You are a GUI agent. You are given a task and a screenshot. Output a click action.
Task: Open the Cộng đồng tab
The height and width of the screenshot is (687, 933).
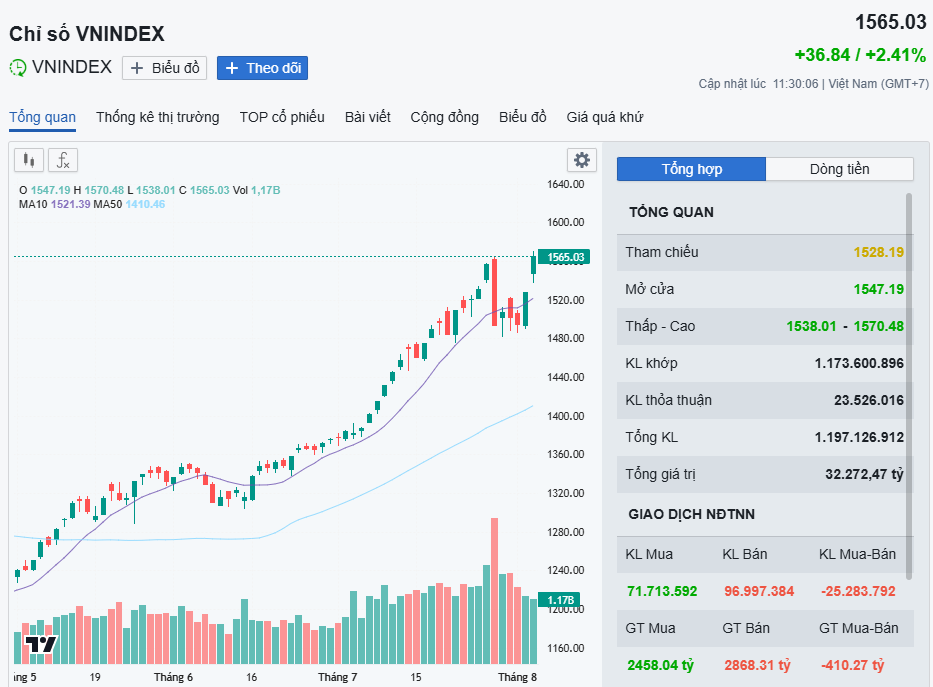pyautogui.click(x=444, y=117)
